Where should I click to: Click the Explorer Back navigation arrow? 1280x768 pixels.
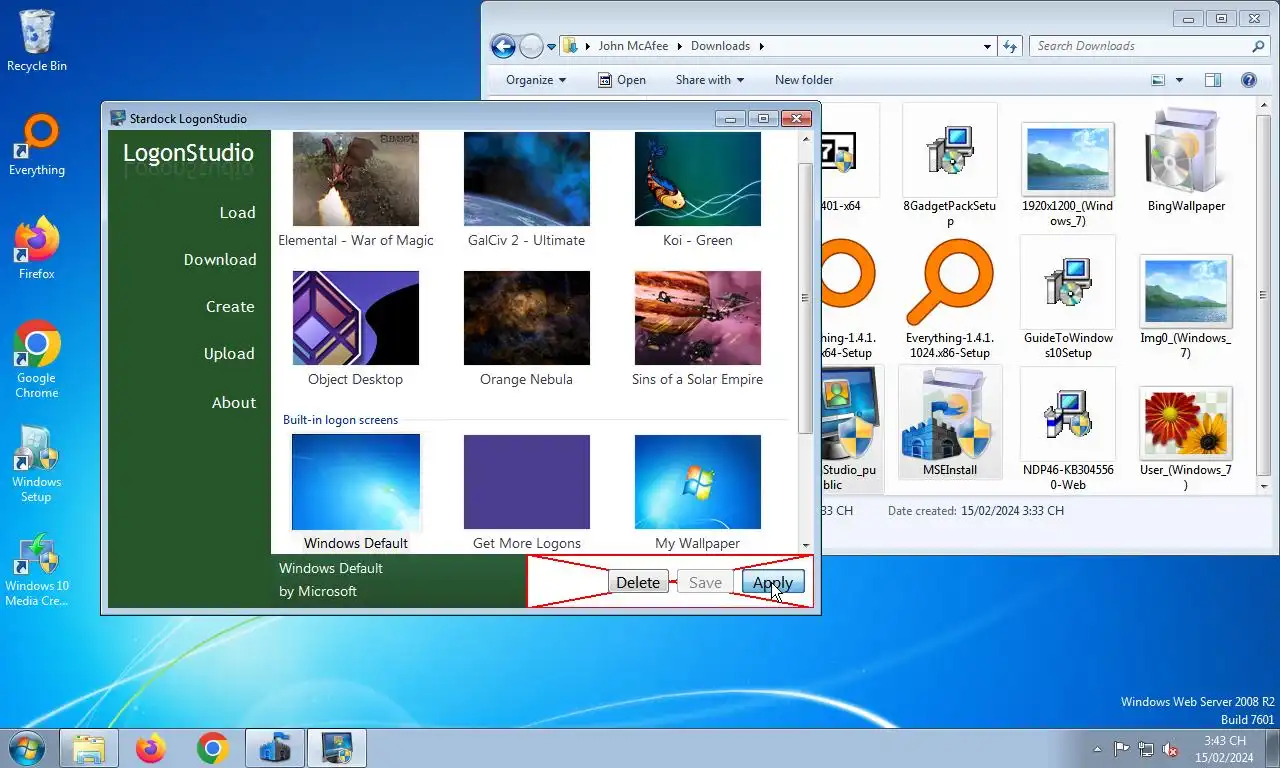pos(503,46)
